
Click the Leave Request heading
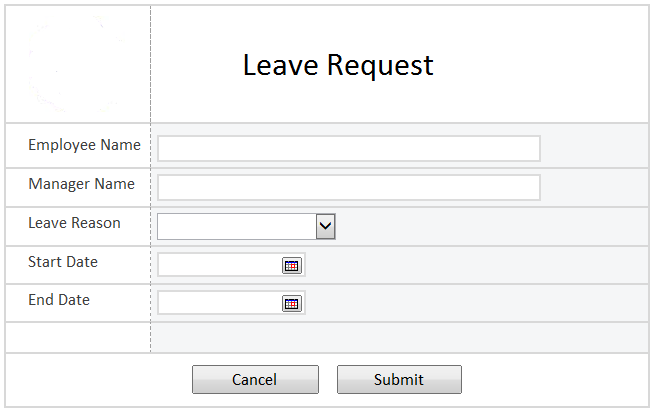pyautogui.click(x=338, y=65)
